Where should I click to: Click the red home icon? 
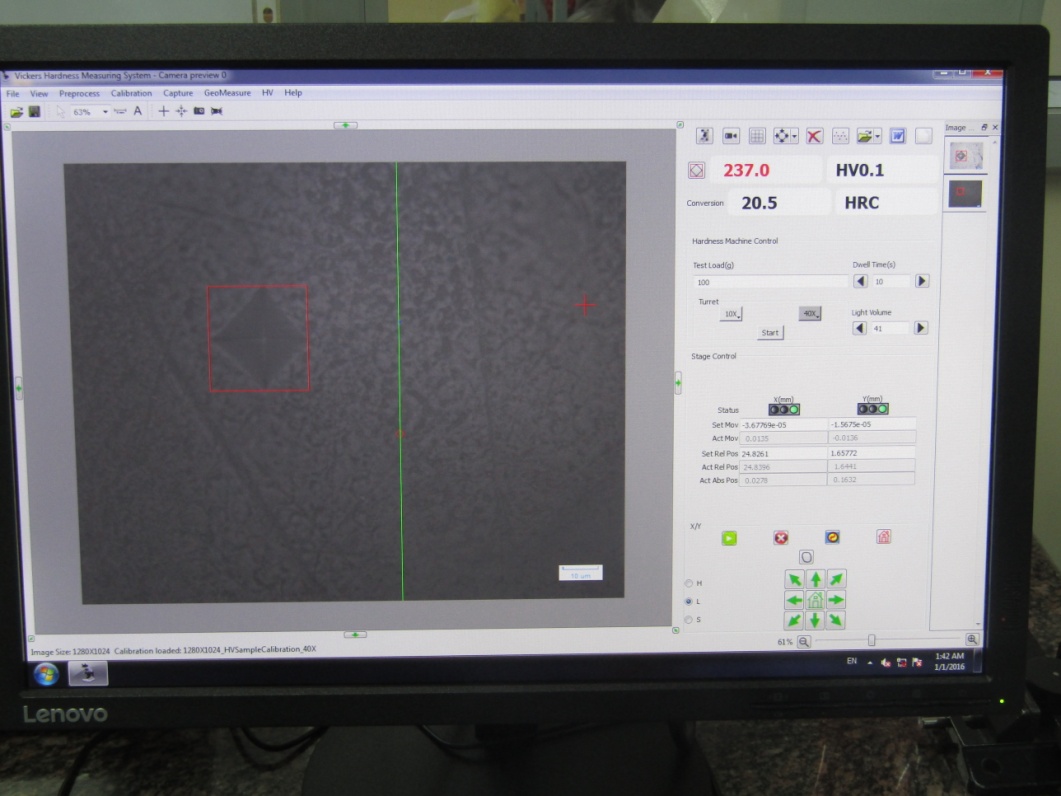pos(884,537)
